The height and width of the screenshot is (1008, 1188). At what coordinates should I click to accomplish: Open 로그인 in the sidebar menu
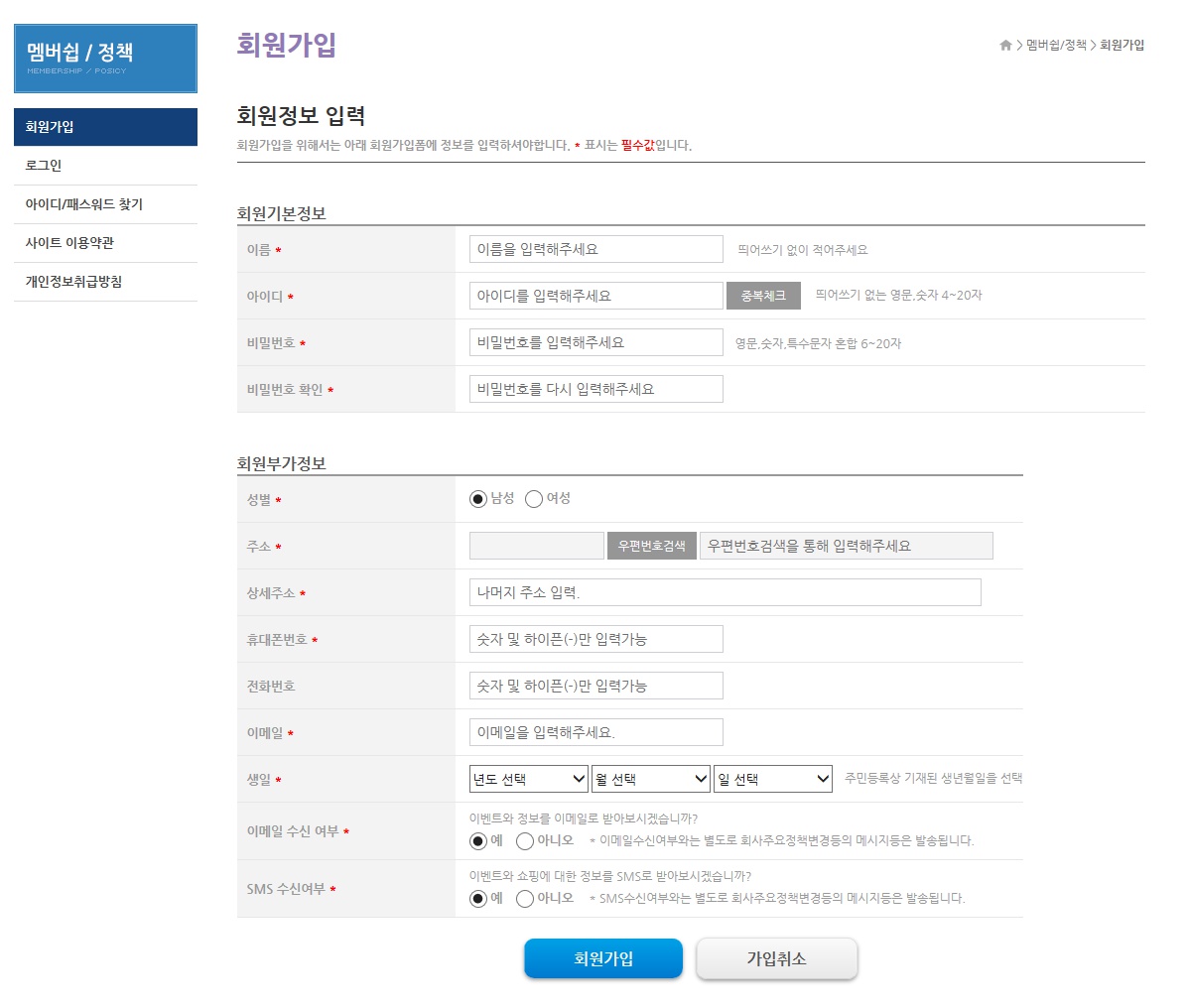[x=44, y=166]
